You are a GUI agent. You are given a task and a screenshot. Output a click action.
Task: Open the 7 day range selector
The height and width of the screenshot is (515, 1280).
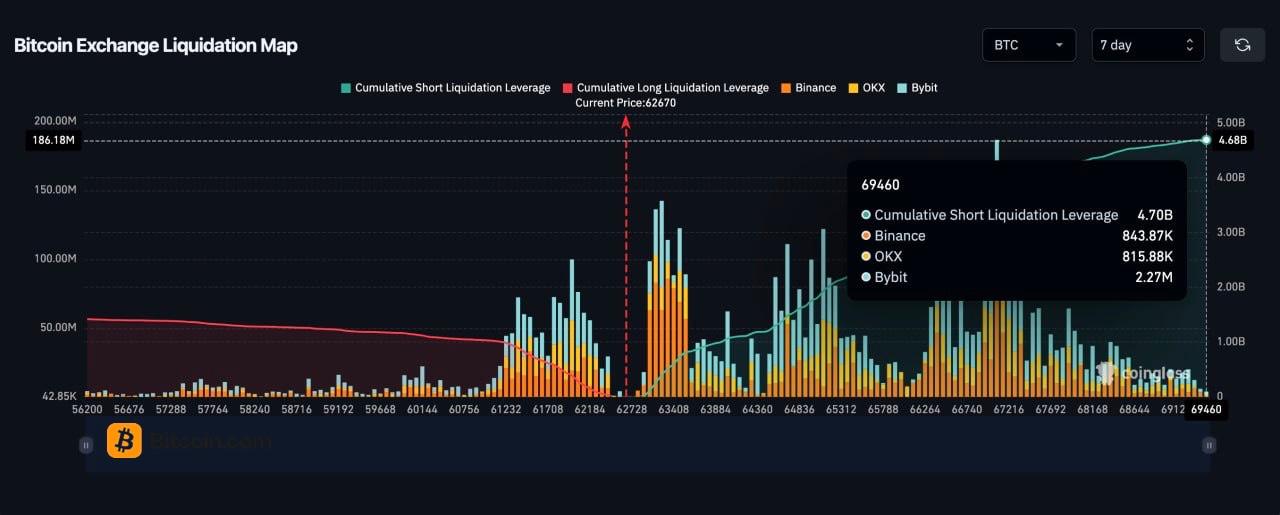pos(1148,45)
